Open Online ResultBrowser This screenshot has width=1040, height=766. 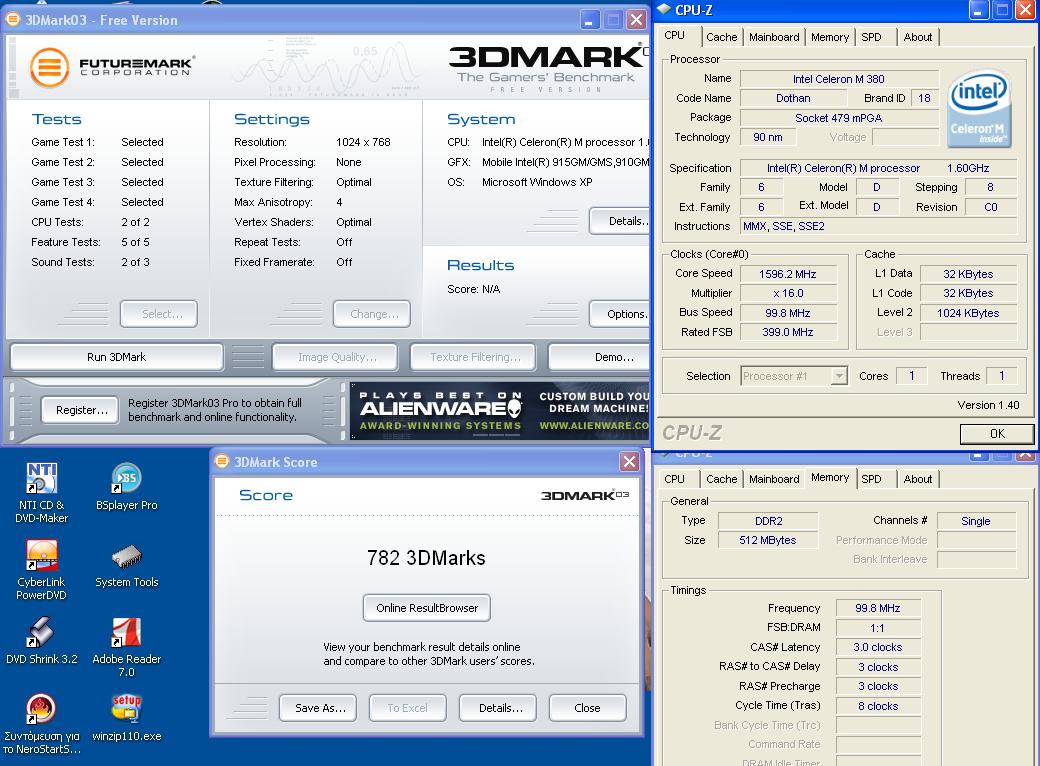tap(426, 607)
